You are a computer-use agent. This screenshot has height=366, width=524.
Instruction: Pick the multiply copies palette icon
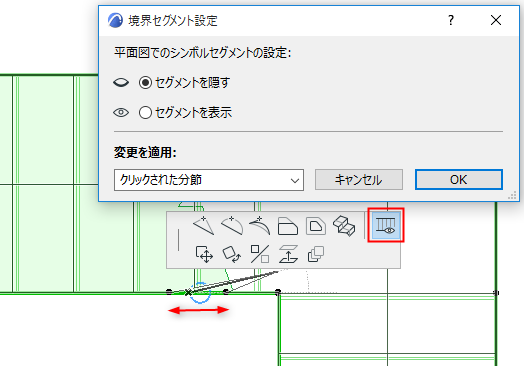[315, 254]
